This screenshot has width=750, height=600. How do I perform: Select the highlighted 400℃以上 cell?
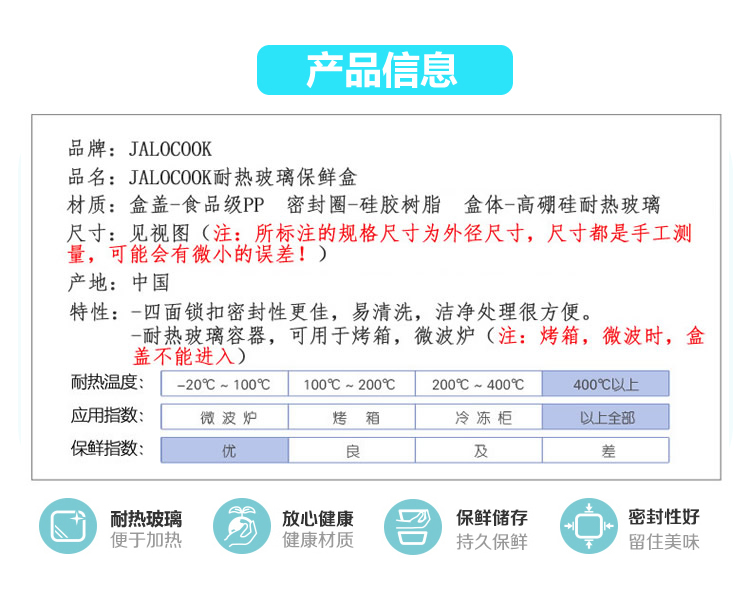coord(606,384)
